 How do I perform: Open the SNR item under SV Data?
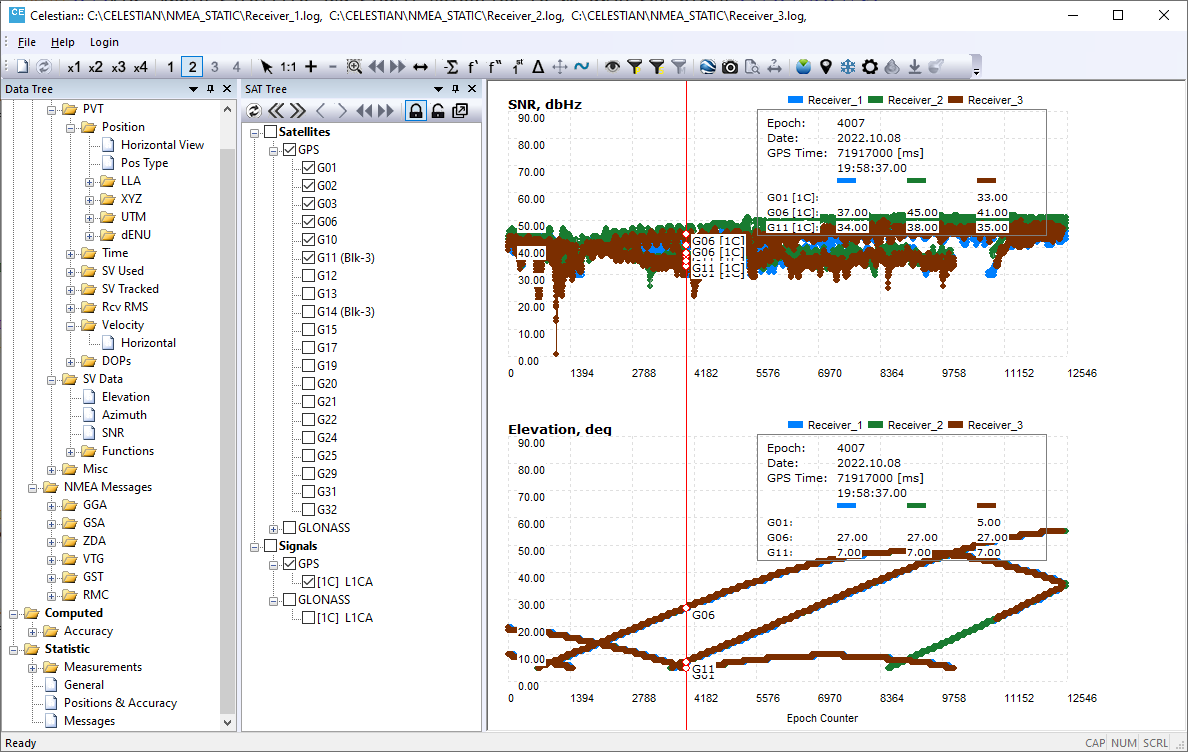tap(113, 433)
